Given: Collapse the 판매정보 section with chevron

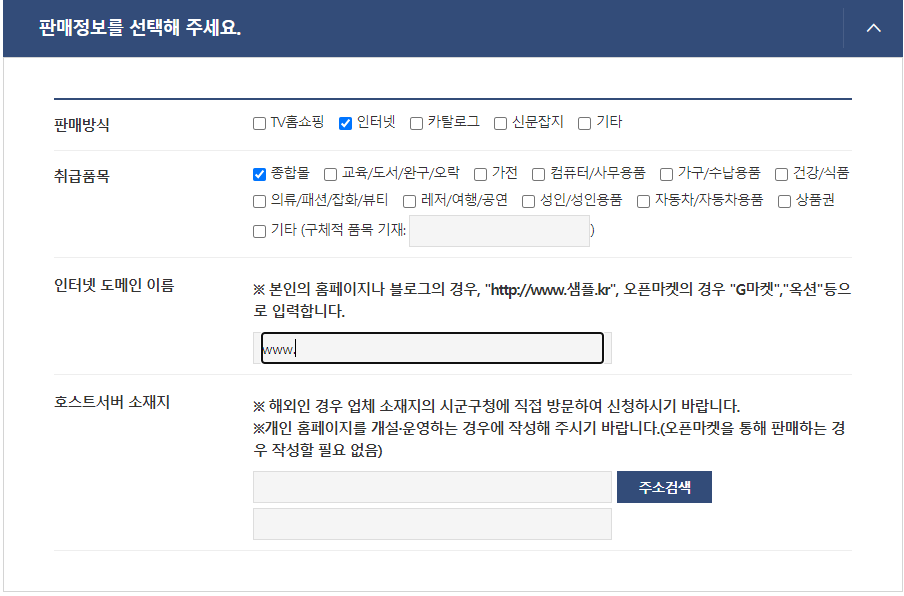Looking at the screenshot, I should 873,28.
